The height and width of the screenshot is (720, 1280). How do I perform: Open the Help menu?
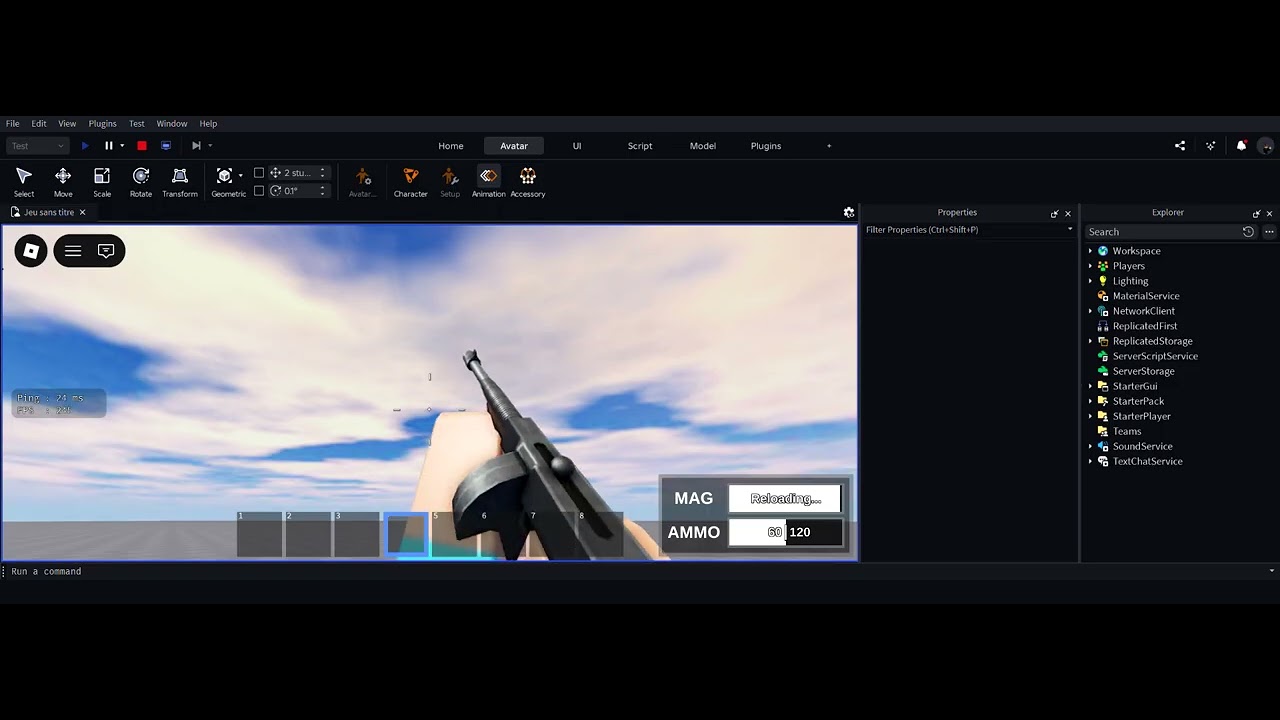click(208, 124)
